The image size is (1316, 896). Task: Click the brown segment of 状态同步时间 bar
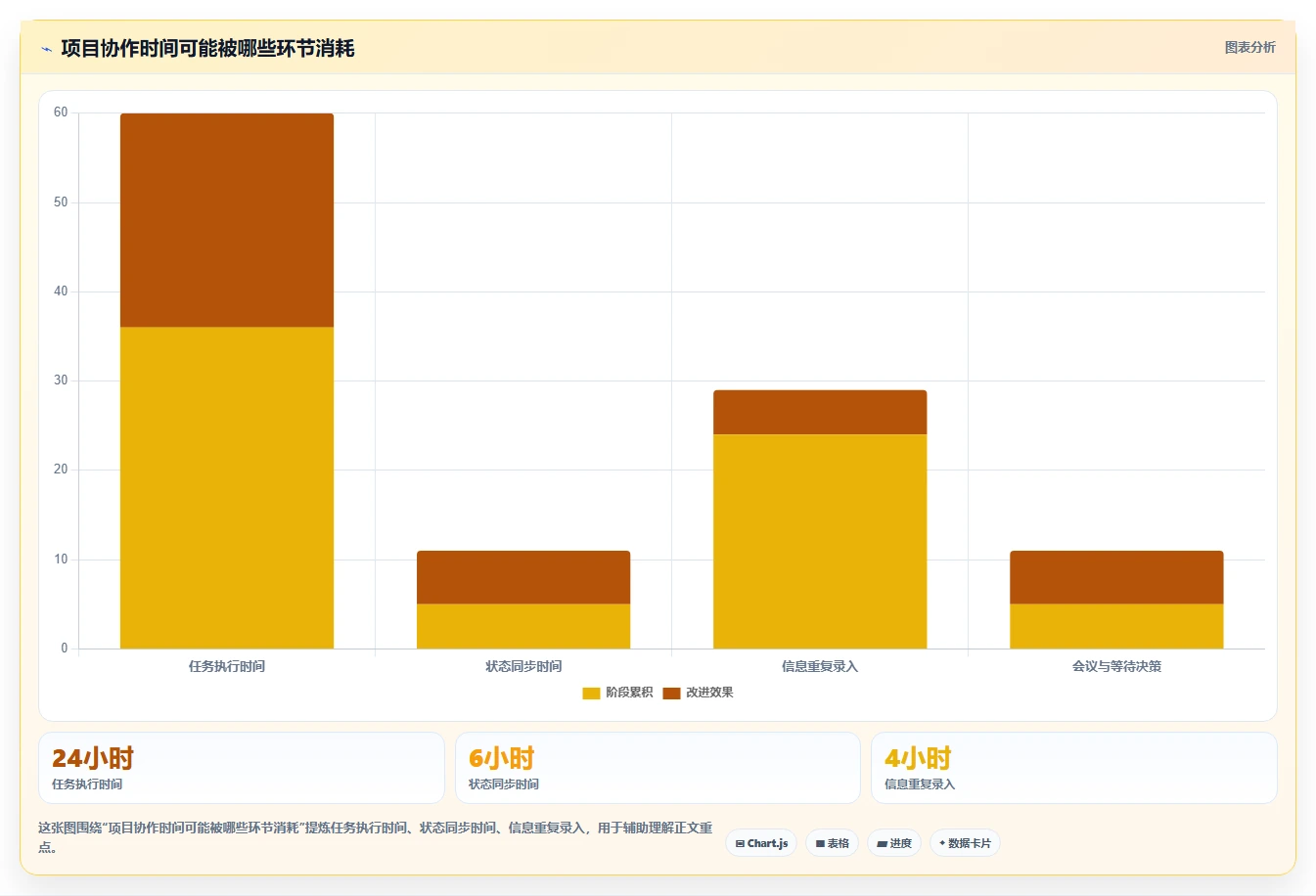[x=523, y=577]
